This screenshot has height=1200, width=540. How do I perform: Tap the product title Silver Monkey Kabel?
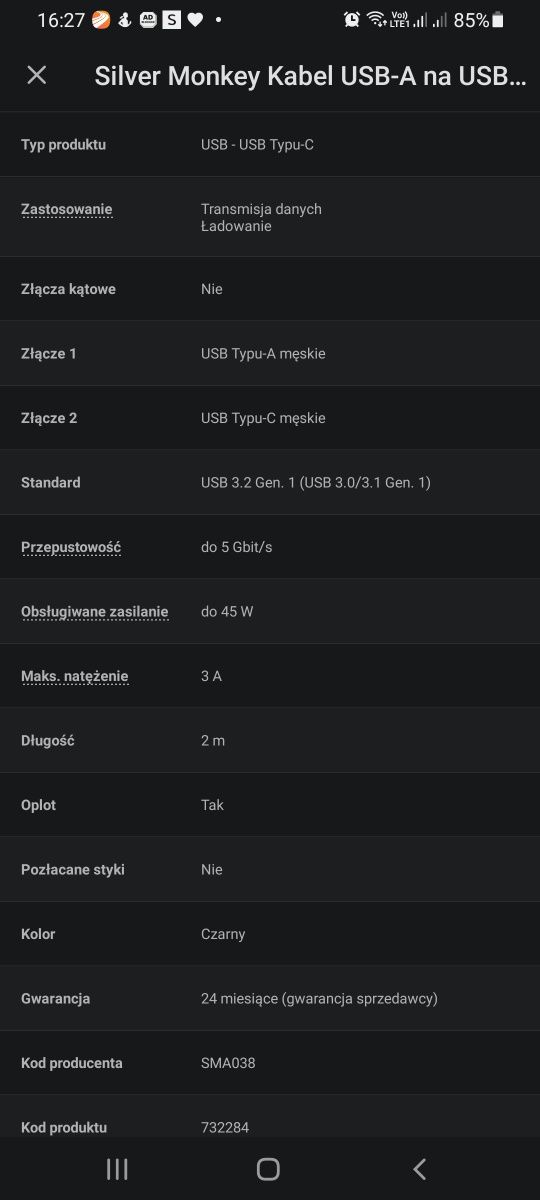point(310,76)
